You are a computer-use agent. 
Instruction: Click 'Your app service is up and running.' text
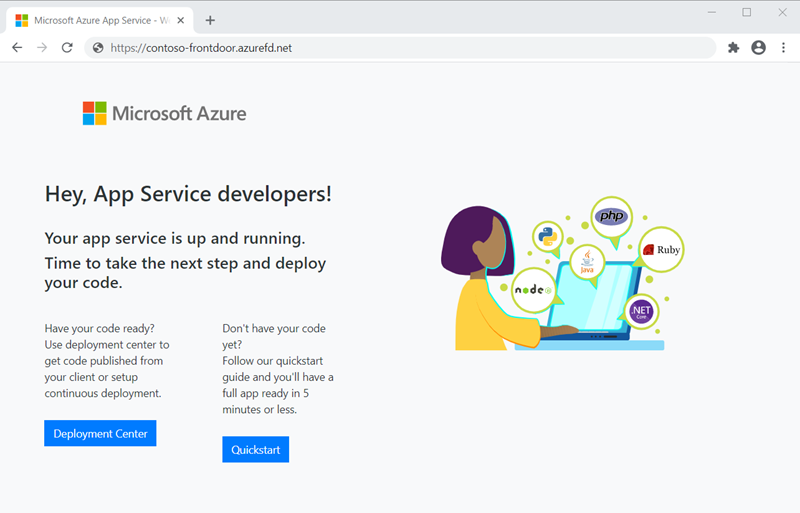point(175,238)
